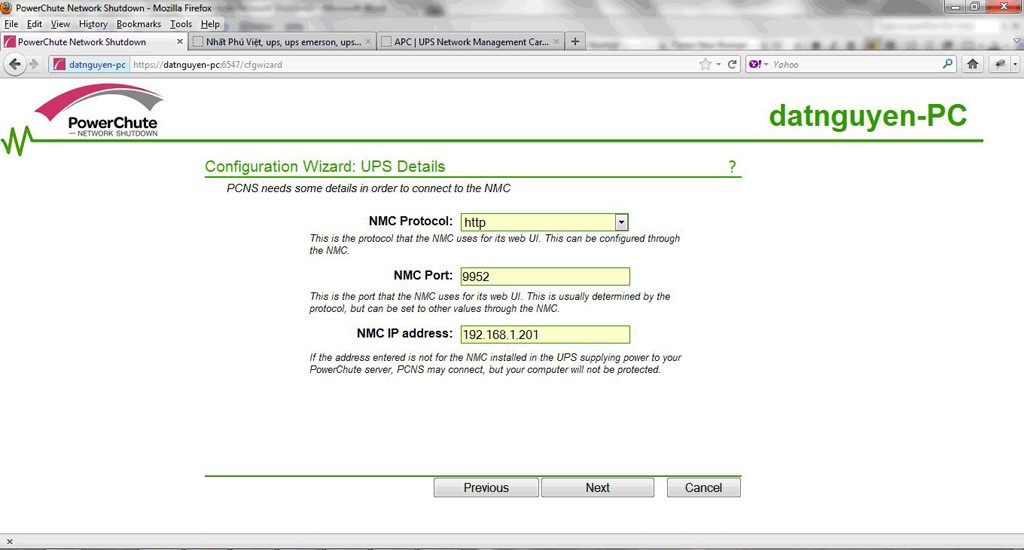Open the Bookmarks menu
The image size is (1024, 550).
point(138,24)
